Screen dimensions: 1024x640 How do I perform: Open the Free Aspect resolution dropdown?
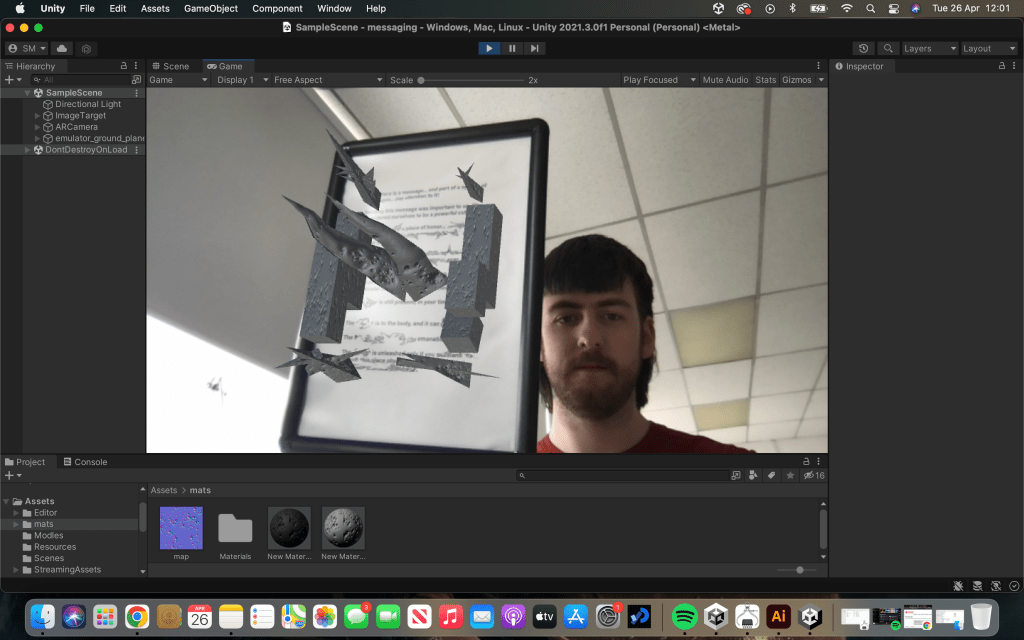[327, 80]
